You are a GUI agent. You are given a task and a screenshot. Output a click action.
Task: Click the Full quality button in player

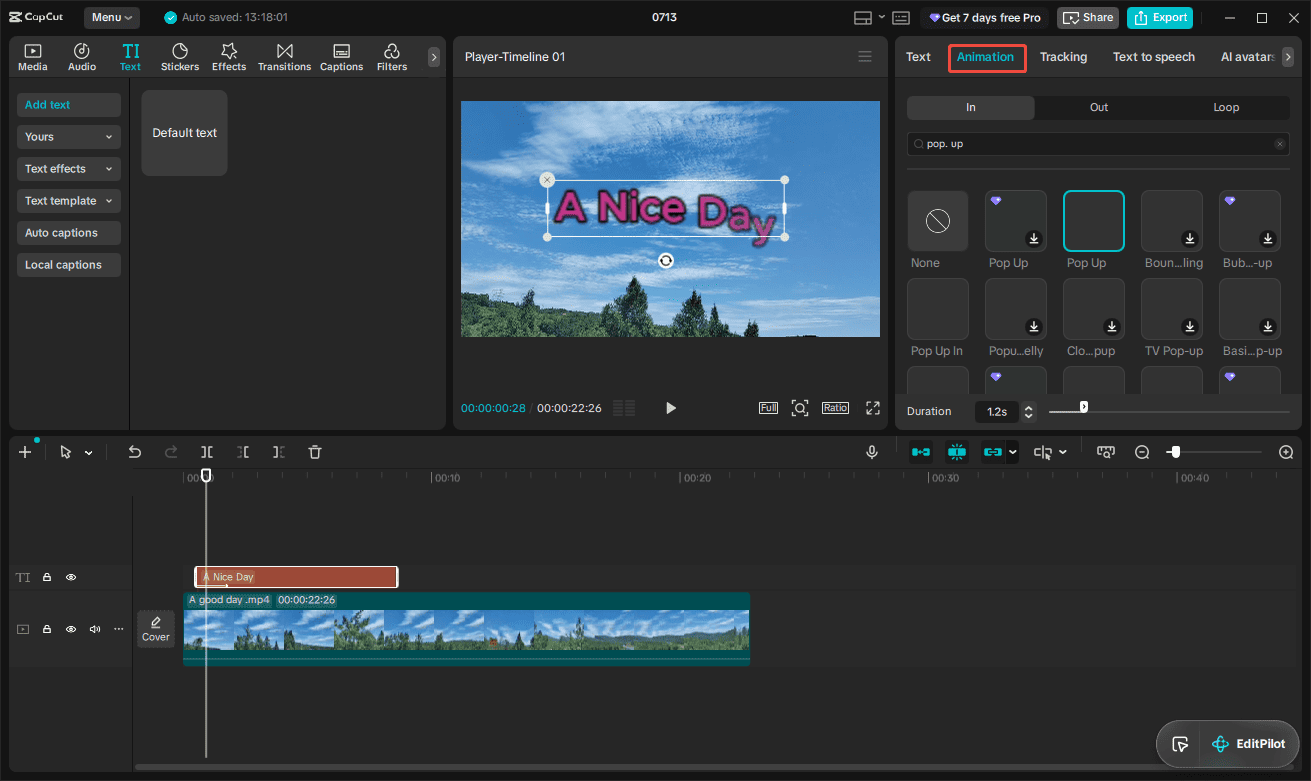[768, 408]
